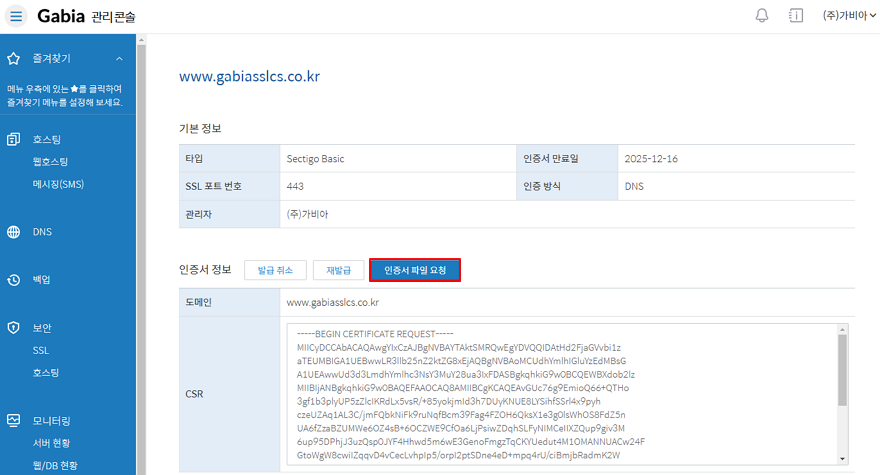
Task: Click the monitoring chart icon
Action: 13,420
